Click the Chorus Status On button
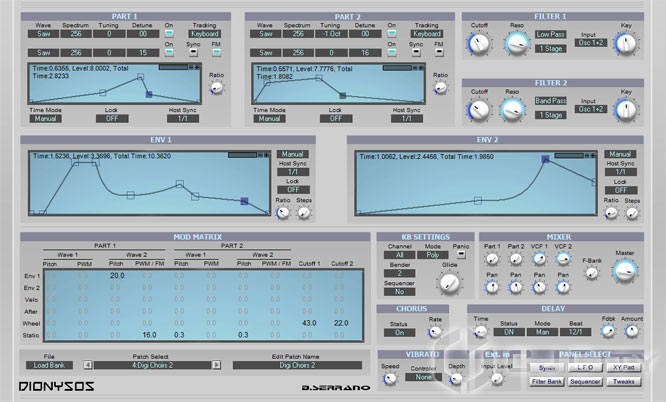Viewport: 666px width, 402px height. click(x=399, y=333)
